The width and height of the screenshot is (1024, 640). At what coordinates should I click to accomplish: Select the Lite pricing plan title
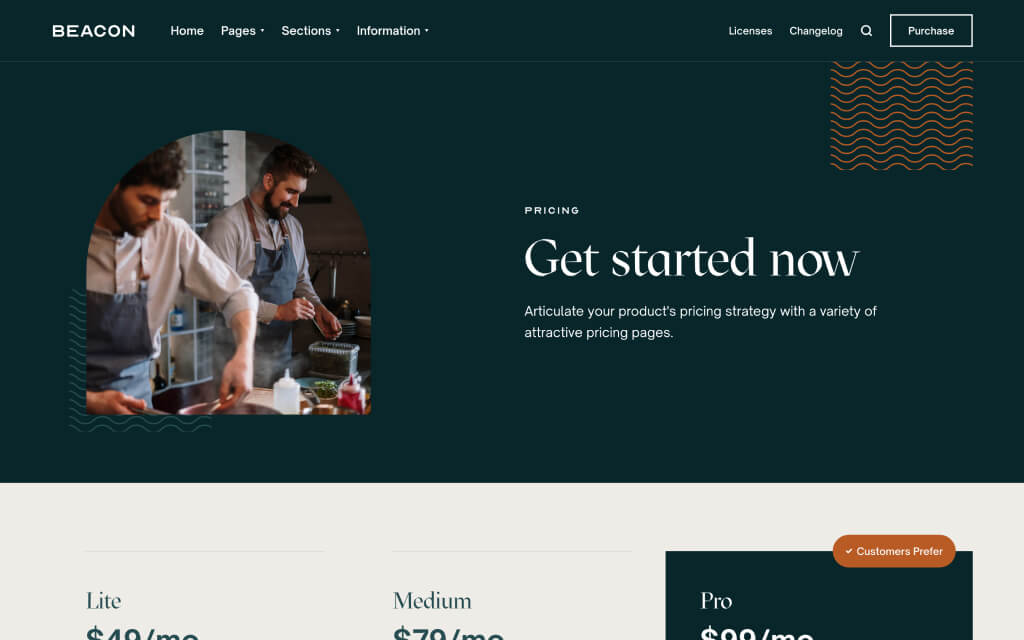point(103,601)
